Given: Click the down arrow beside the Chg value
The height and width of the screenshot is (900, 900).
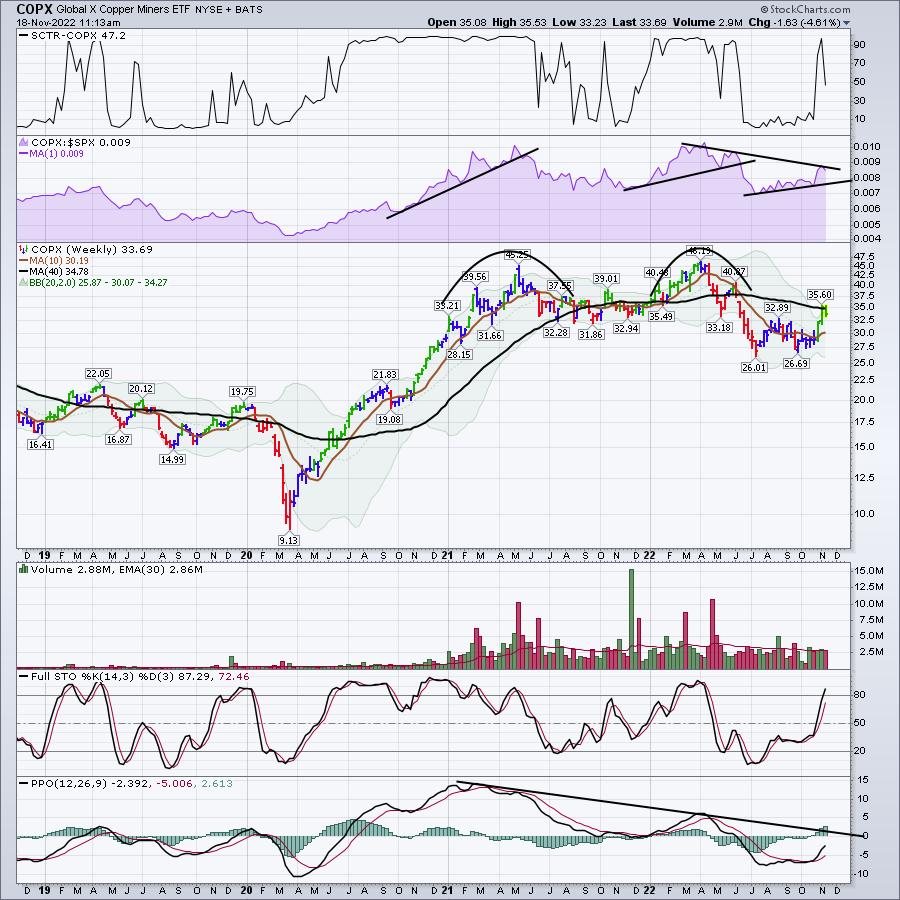Looking at the screenshot, I should pos(846,22).
